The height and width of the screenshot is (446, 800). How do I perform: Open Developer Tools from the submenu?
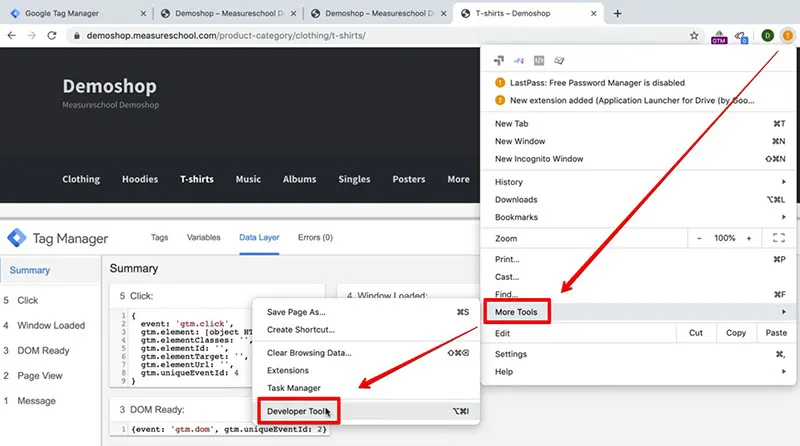(366, 411)
